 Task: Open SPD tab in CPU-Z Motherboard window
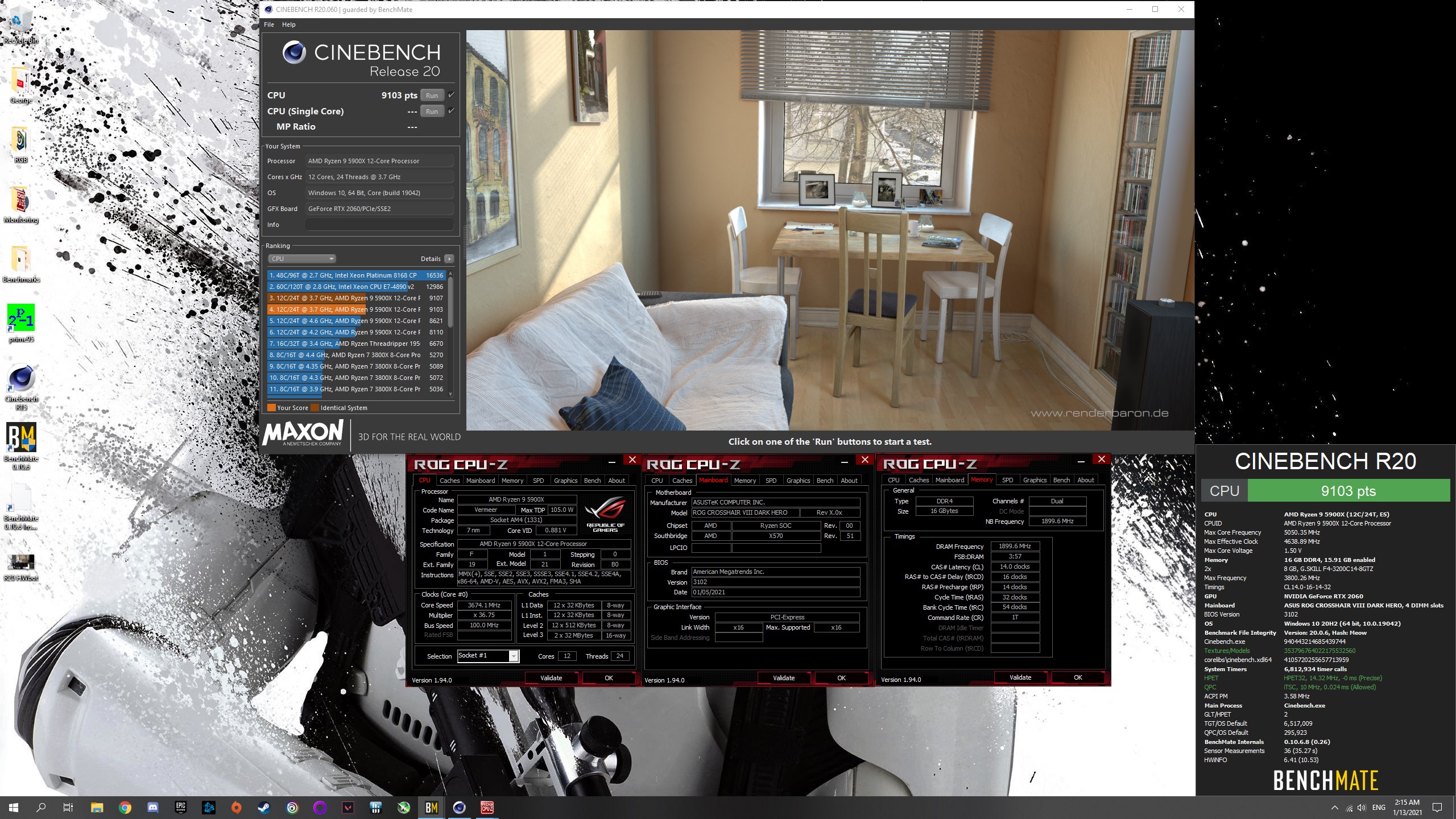[x=771, y=481]
